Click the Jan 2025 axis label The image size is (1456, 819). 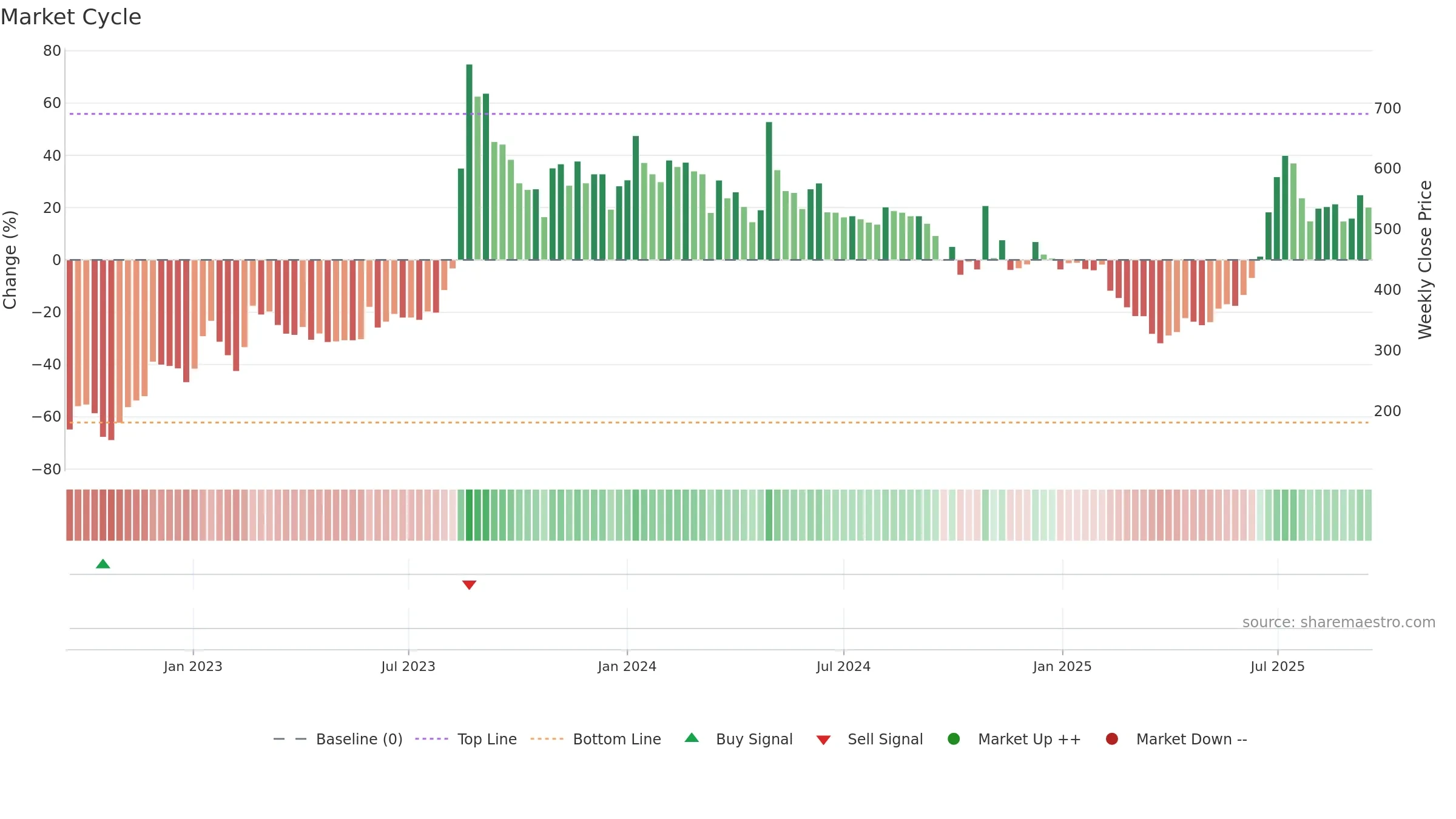point(1062,667)
